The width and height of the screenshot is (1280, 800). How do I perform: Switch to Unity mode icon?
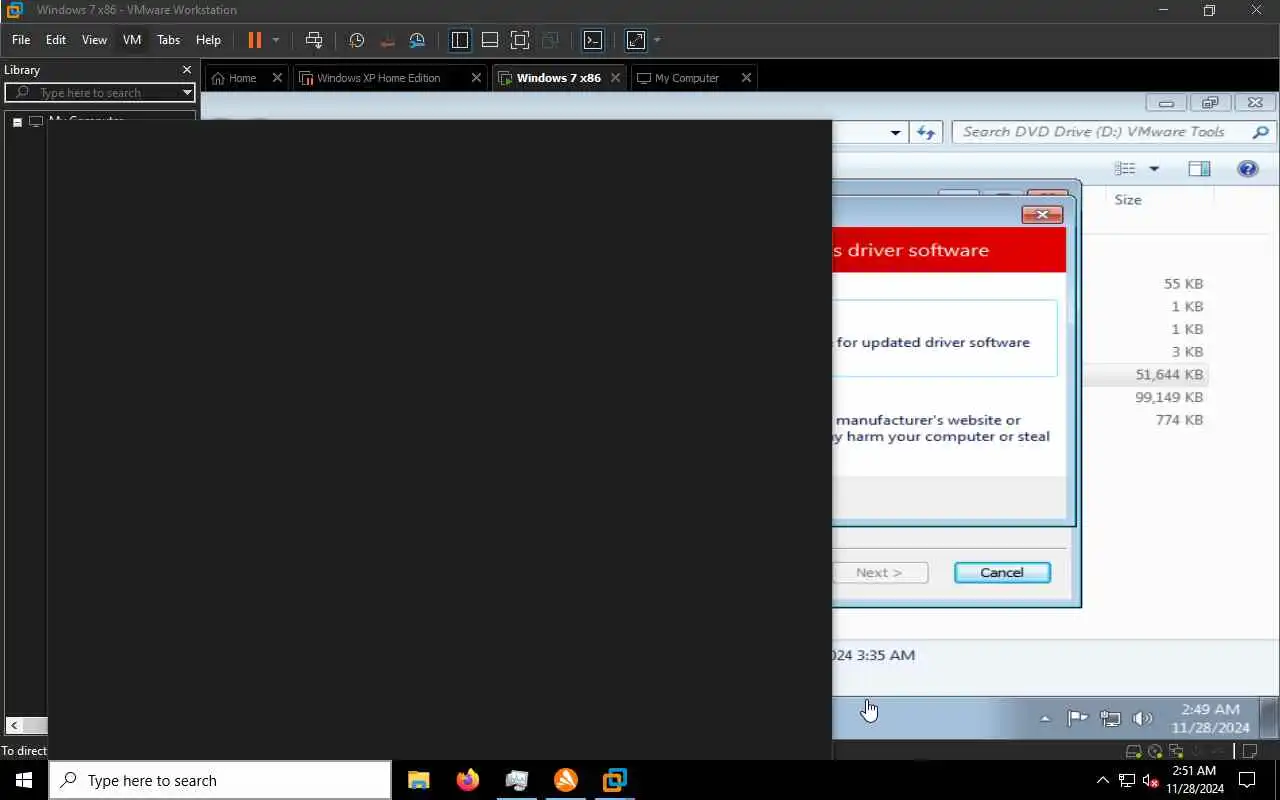(x=550, y=40)
